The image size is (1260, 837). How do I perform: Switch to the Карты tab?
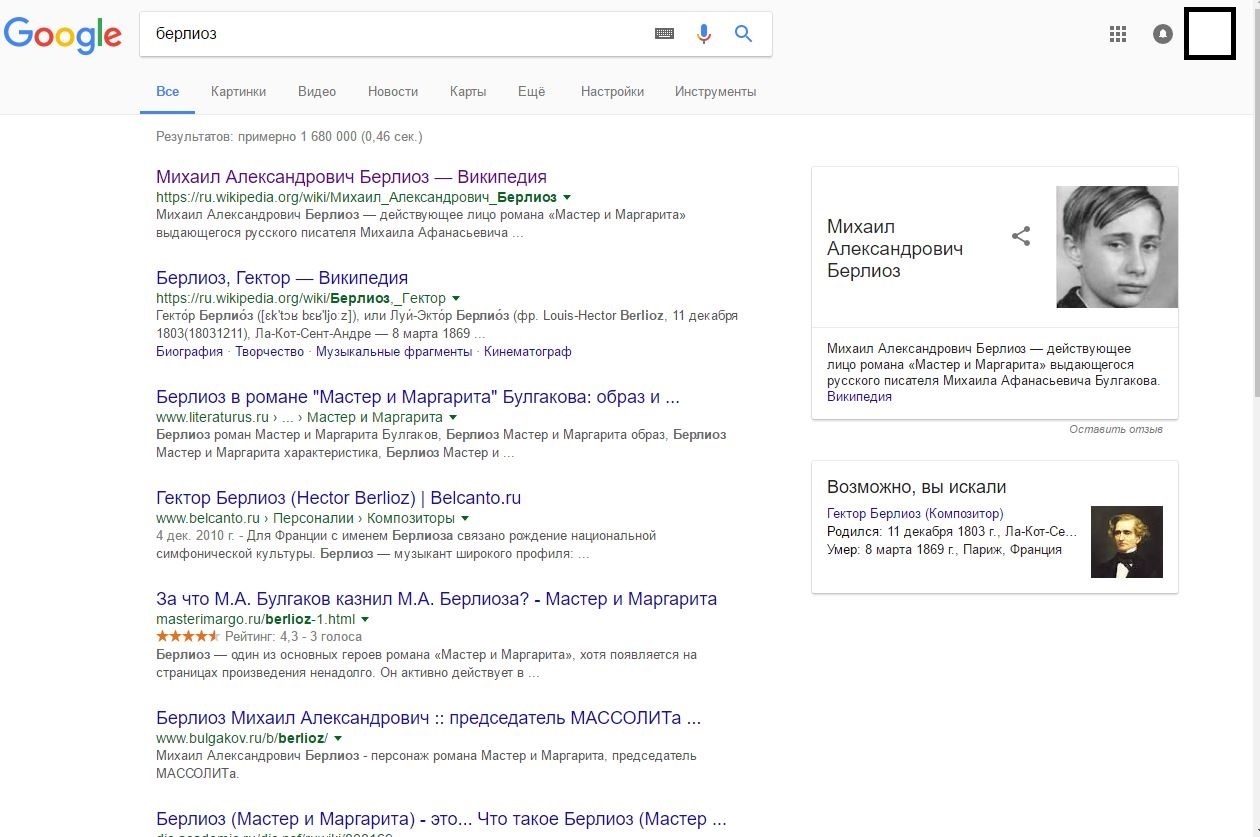tap(468, 91)
